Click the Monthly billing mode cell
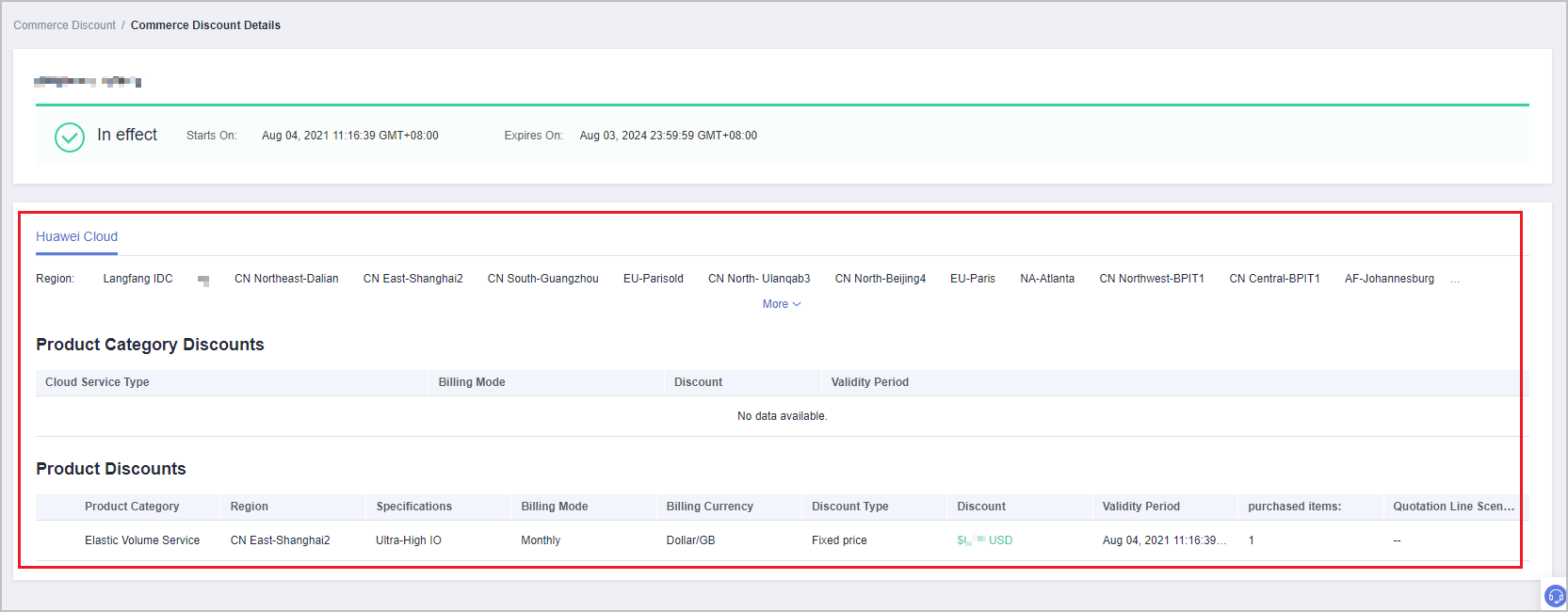Screen dimensions: 1568x612 coord(541,540)
